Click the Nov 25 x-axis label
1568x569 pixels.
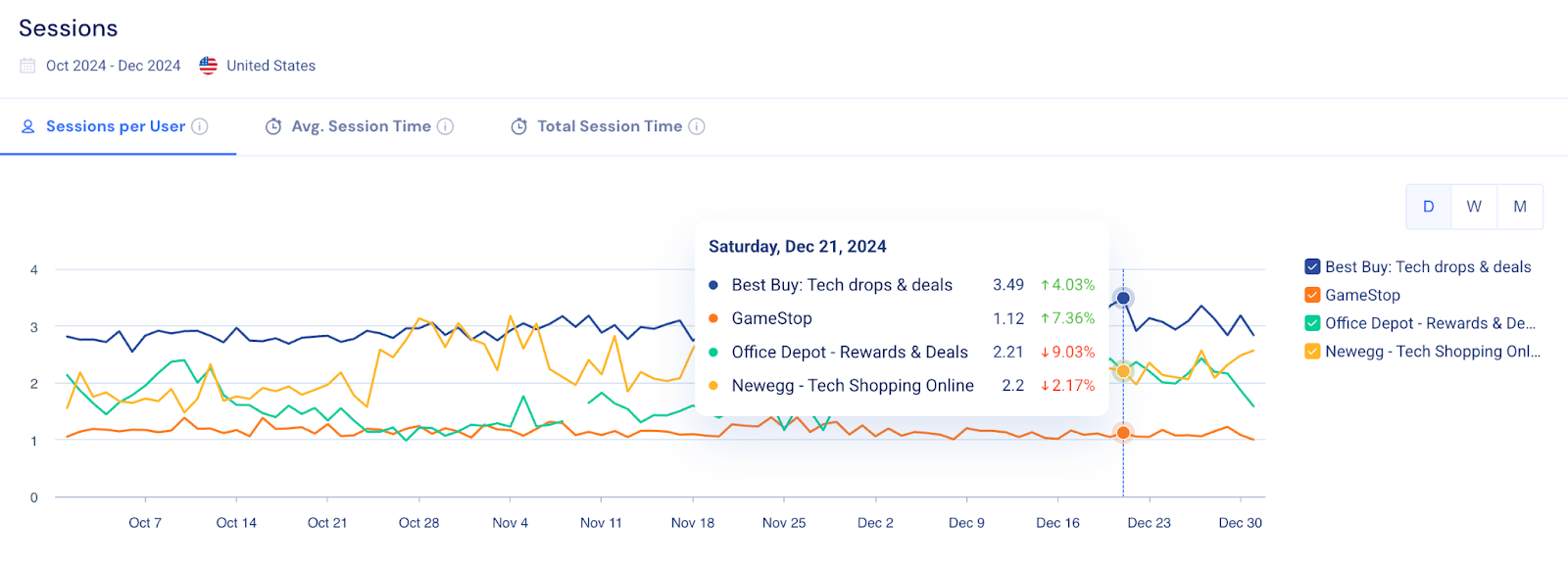click(x=784, y=523)
